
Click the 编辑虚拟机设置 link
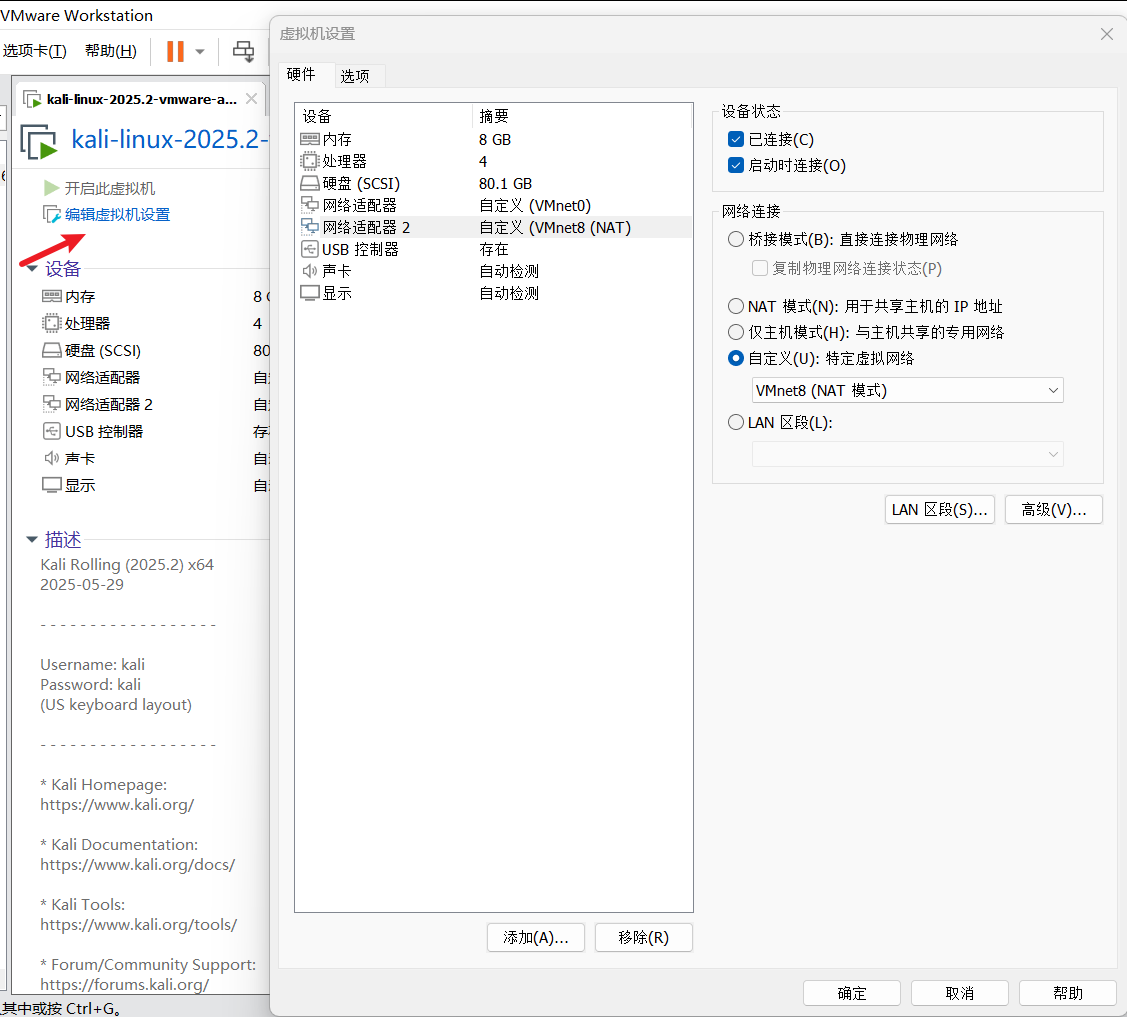point(117,214)
